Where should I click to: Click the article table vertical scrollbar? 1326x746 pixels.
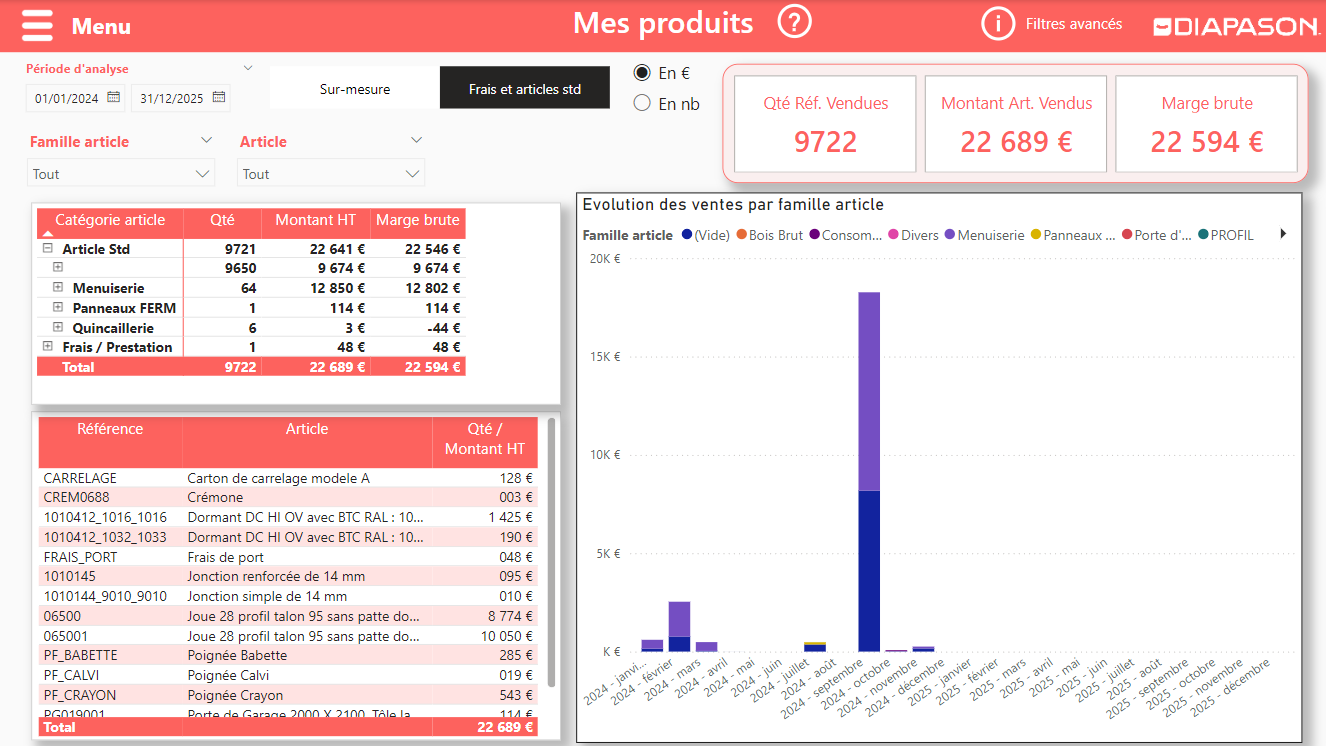point(550,552)
